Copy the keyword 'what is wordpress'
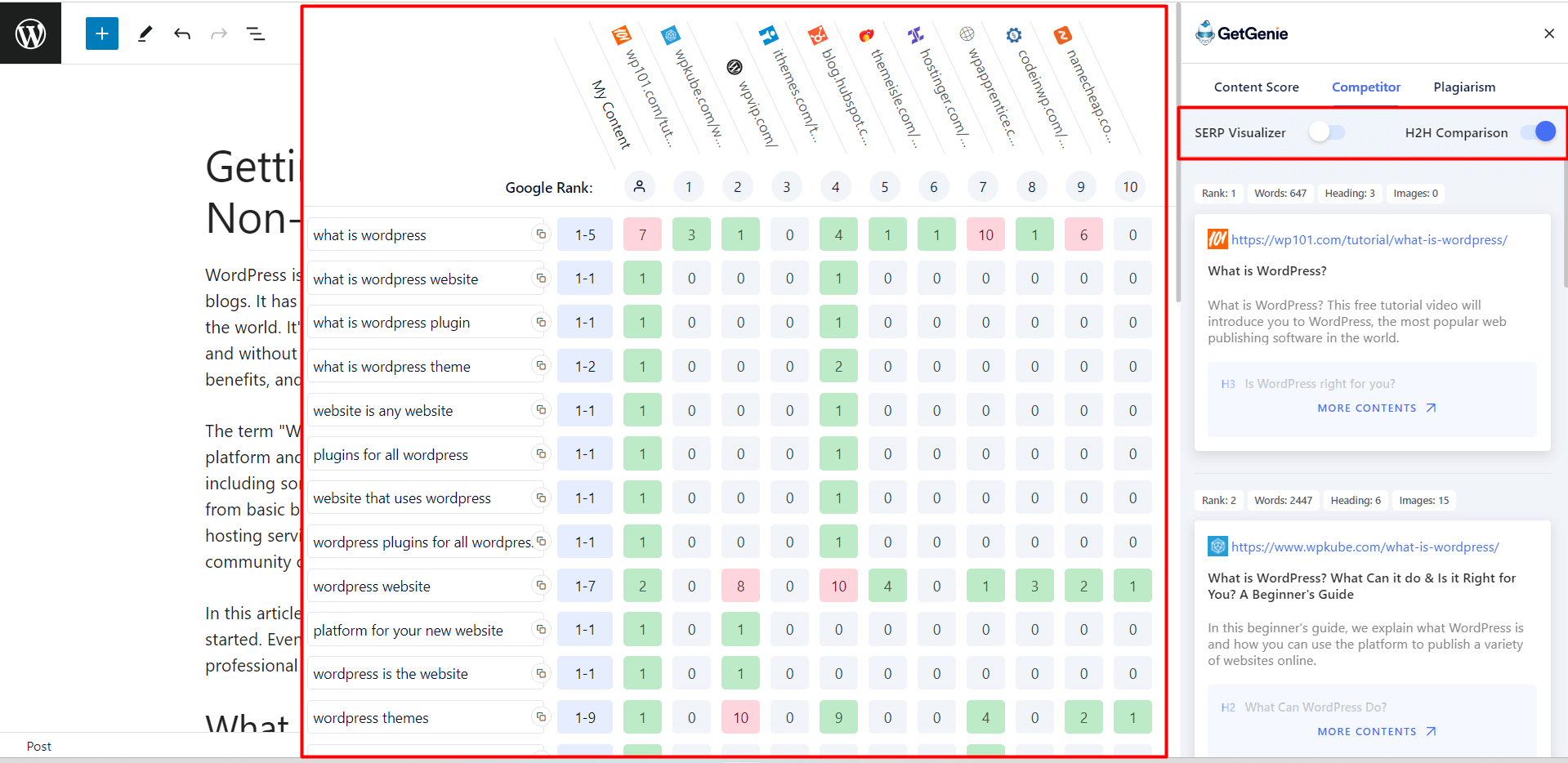 (541, 234)
